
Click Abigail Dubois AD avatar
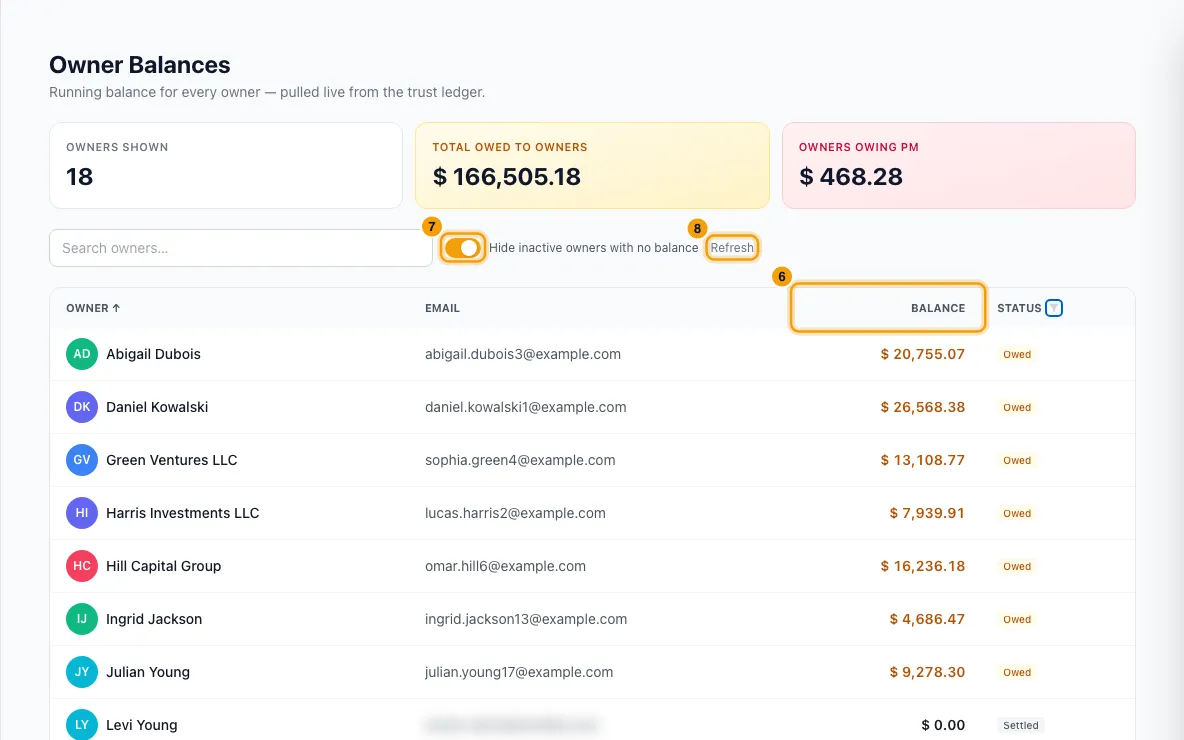point(82,354)
